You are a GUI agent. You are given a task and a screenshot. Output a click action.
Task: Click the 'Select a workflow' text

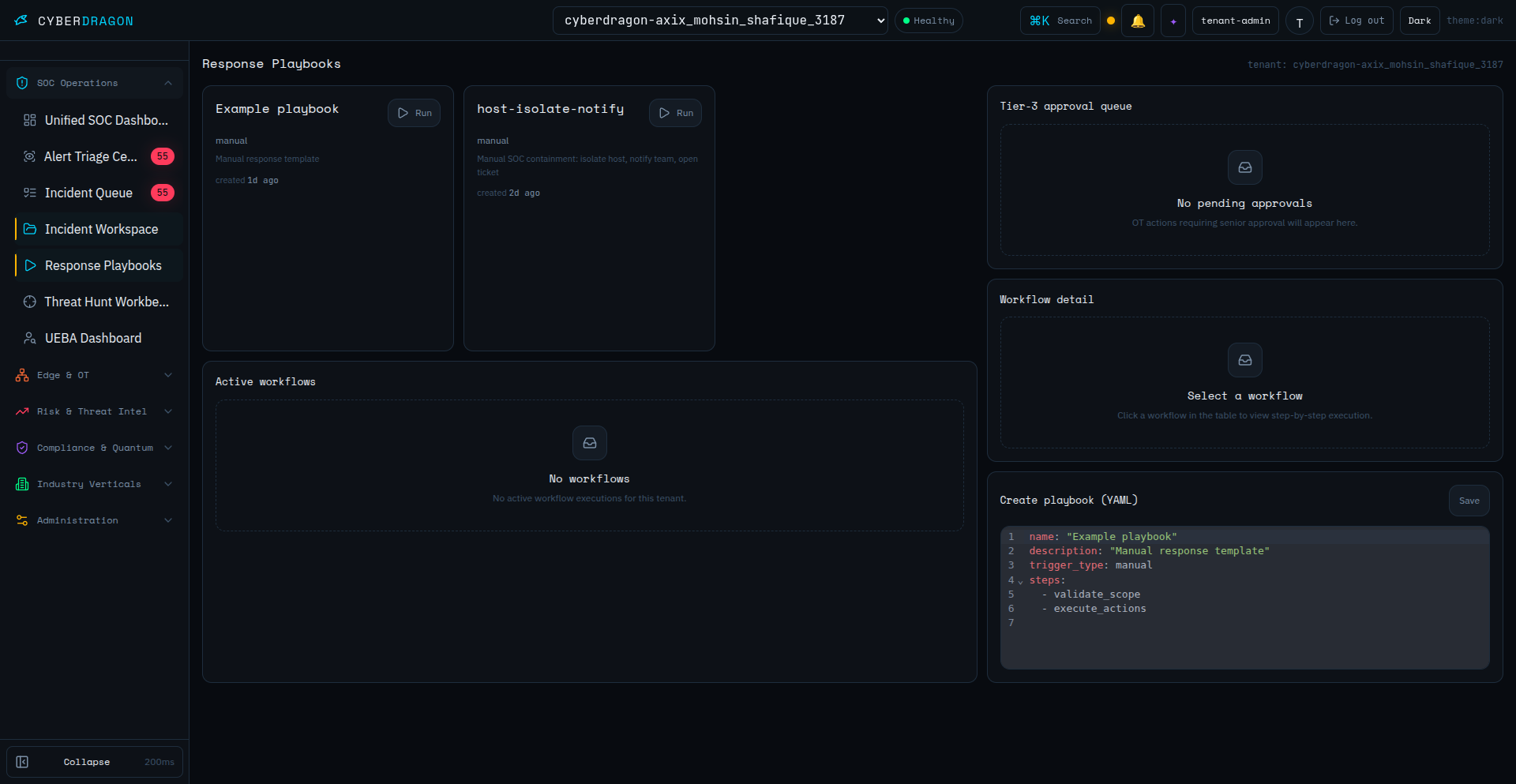(1245, 396)
